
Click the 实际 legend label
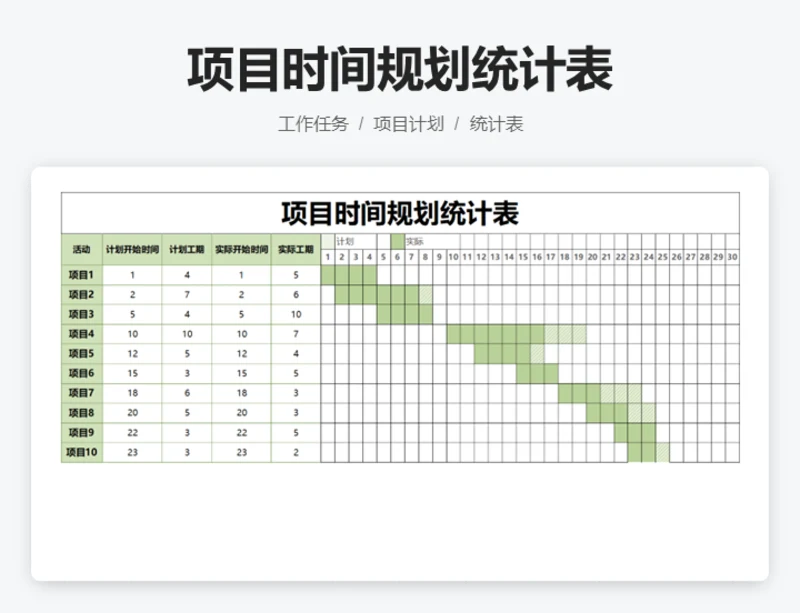point(415,241)
